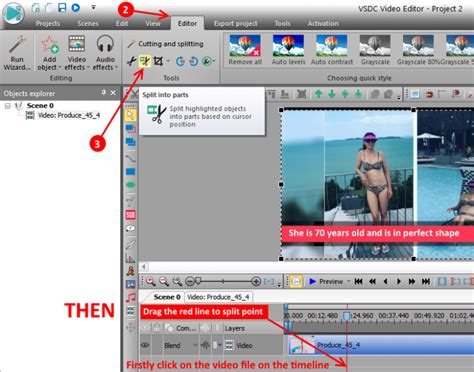Click the blue play icon in quick access

click(76, 7)
